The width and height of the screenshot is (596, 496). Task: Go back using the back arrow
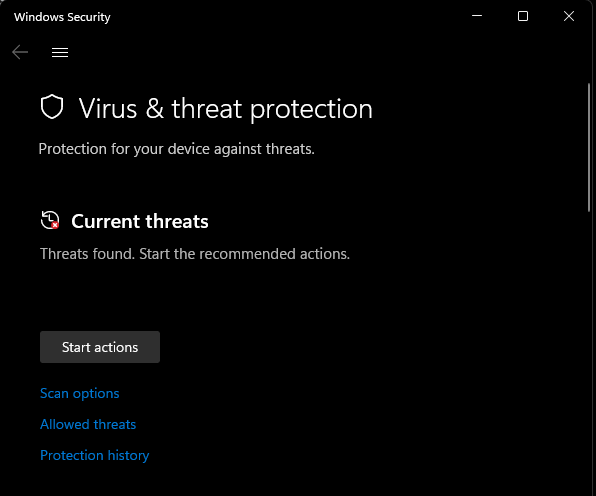click(20, 52)
